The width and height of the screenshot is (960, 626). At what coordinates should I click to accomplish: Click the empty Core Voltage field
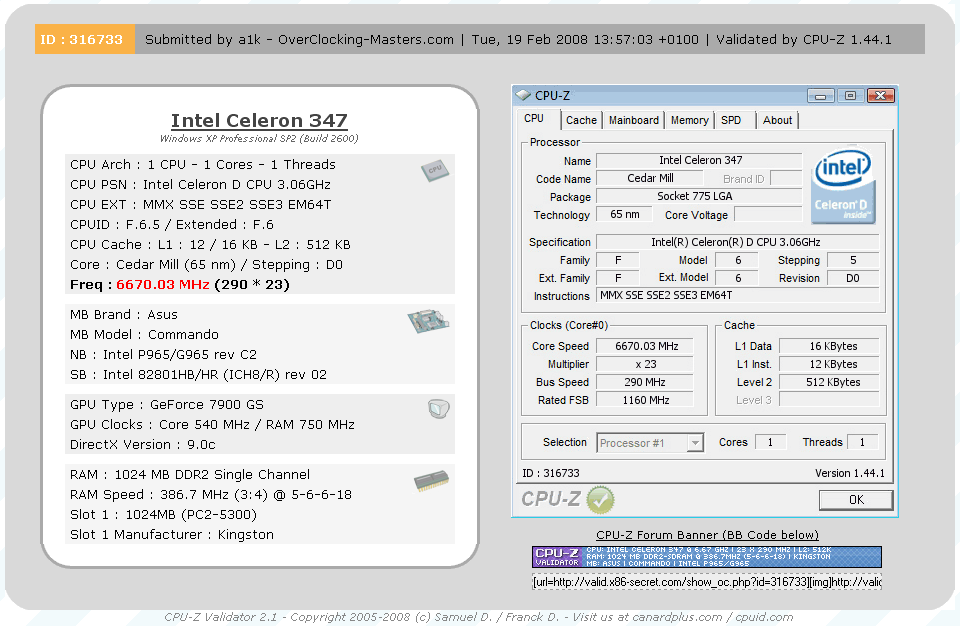768,214
